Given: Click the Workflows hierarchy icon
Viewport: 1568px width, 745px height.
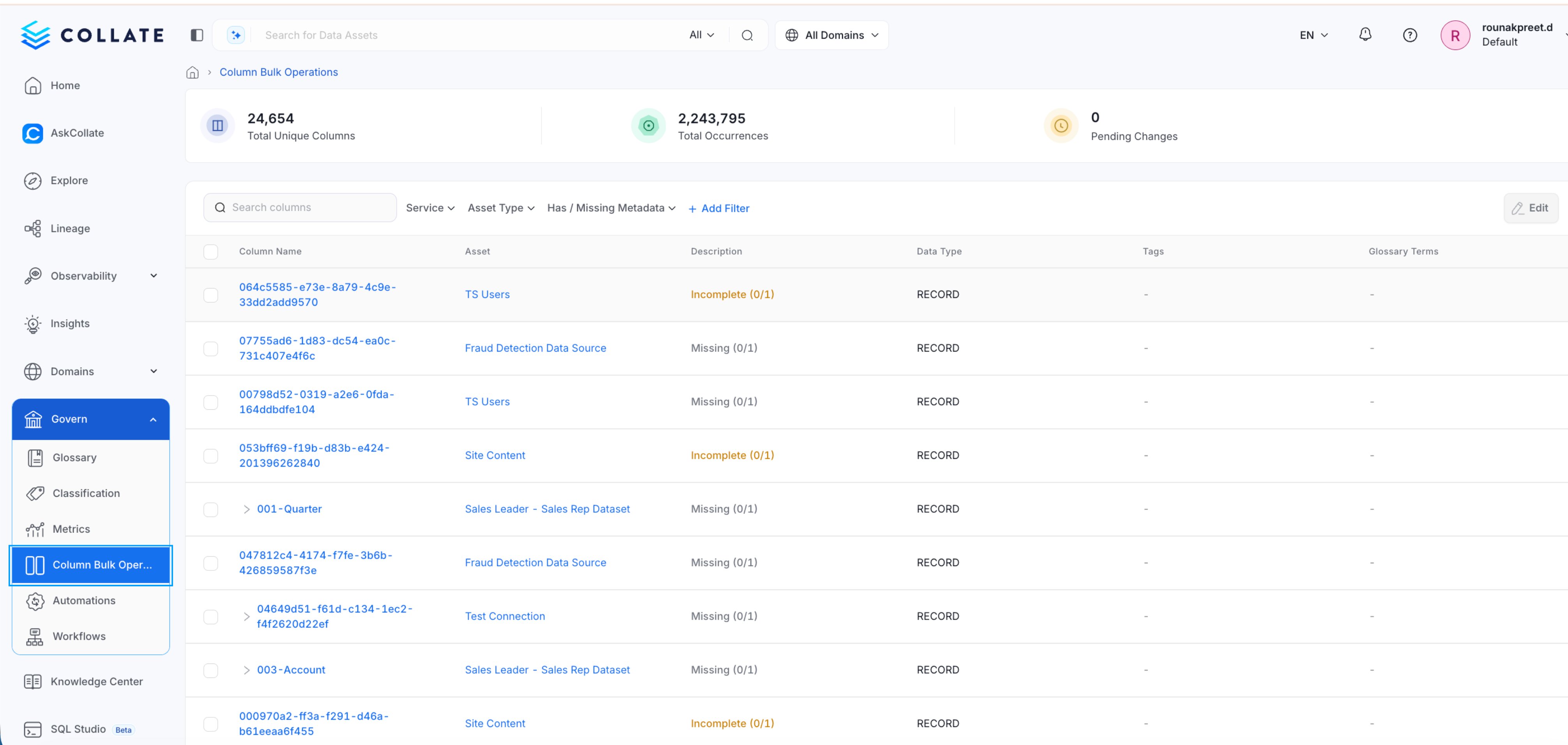Looking at the screenshot, I should (35, 637).
